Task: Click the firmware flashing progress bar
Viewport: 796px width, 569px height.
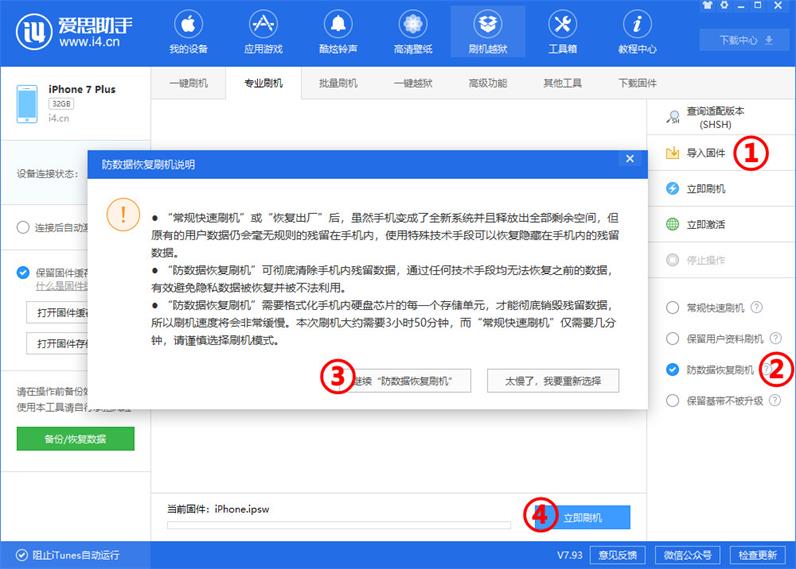Action: pyautogui.click(x=339, y=525)
